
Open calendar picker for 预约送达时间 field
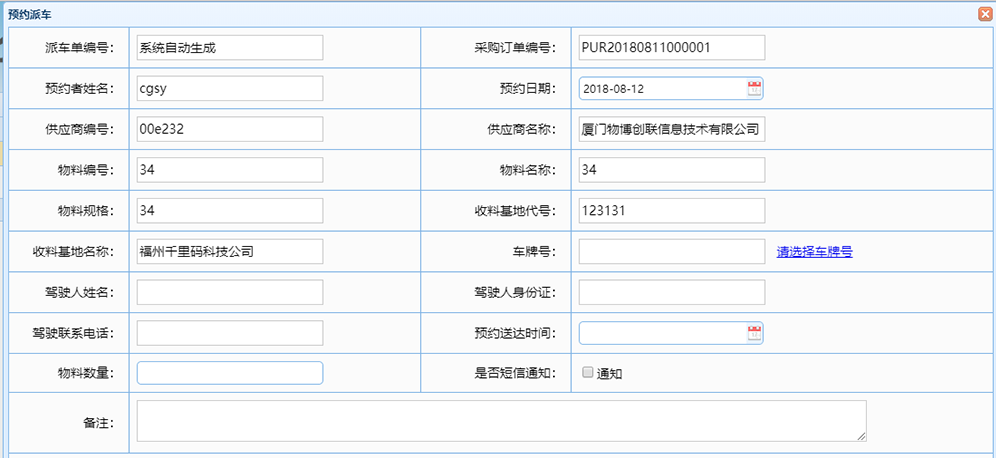(x=754, y=333)
